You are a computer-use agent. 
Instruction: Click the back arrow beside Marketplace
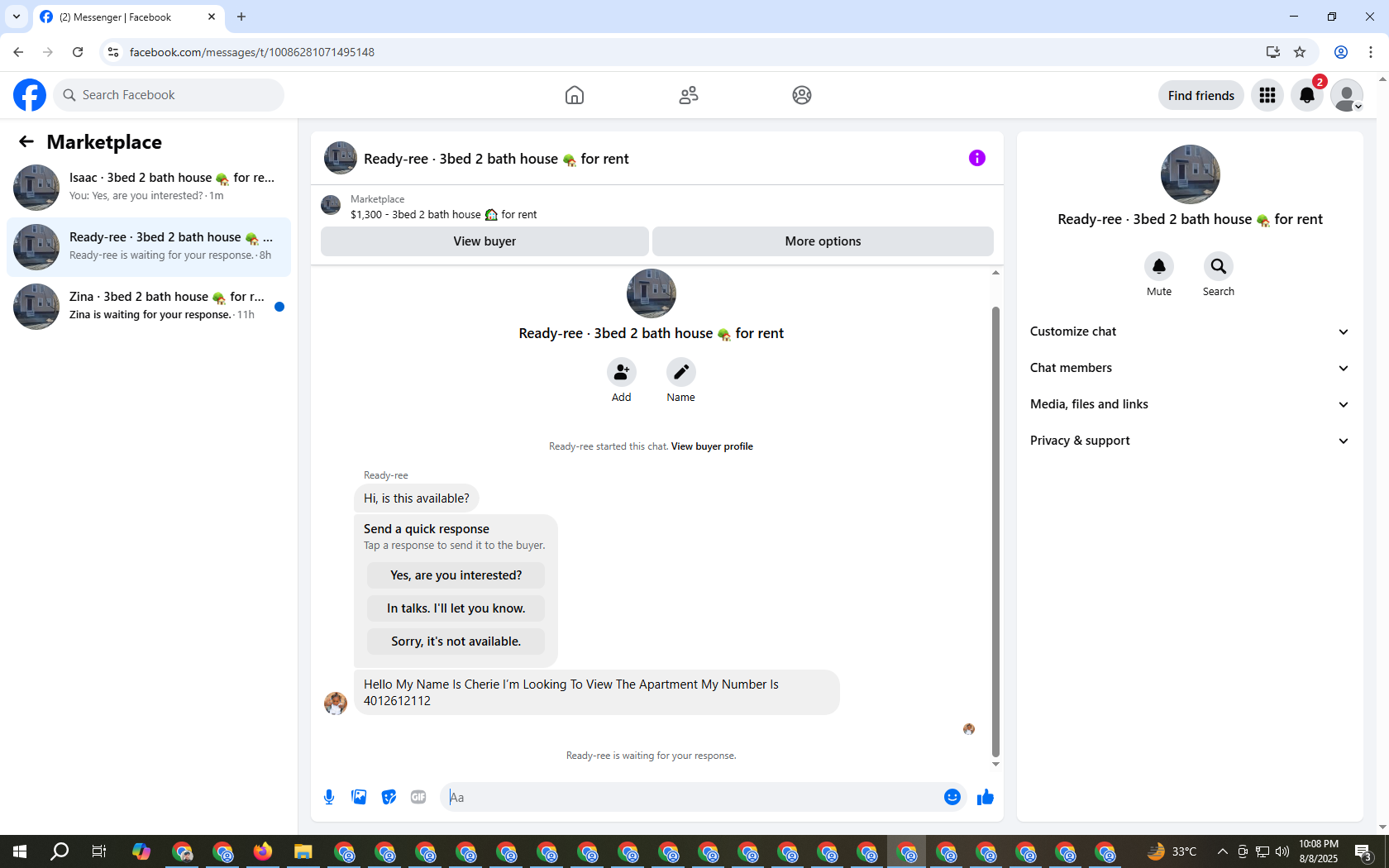(26, 142)
